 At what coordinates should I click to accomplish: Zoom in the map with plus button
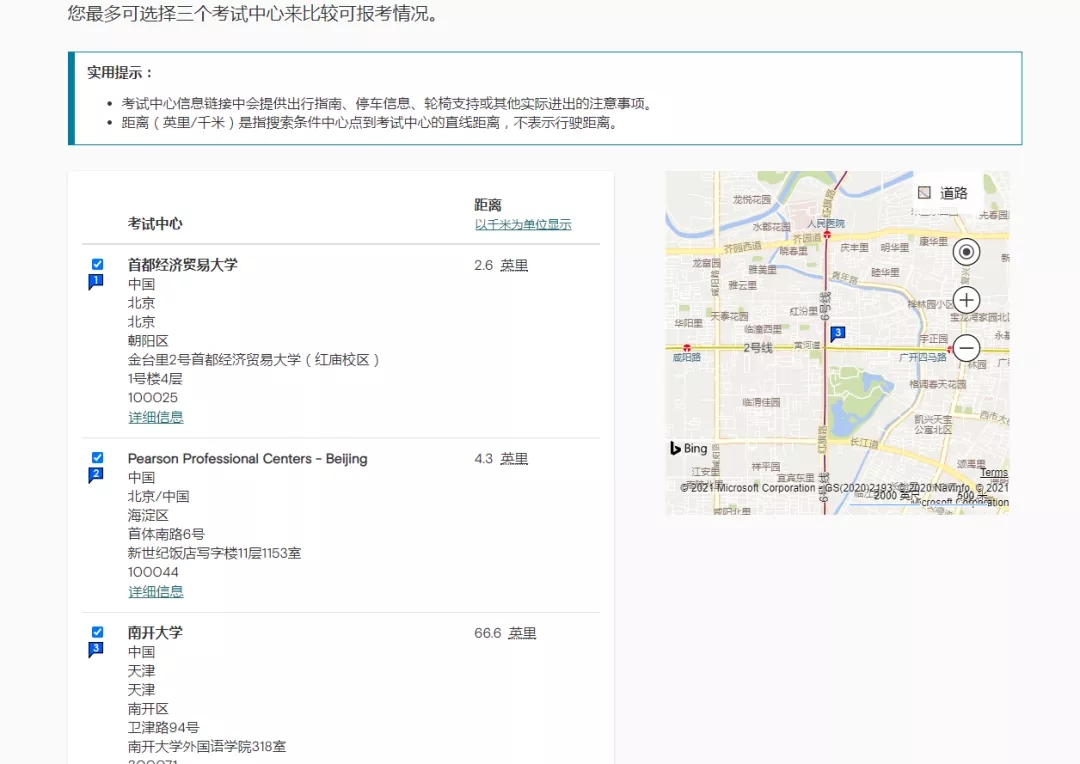tap(966, 300)
